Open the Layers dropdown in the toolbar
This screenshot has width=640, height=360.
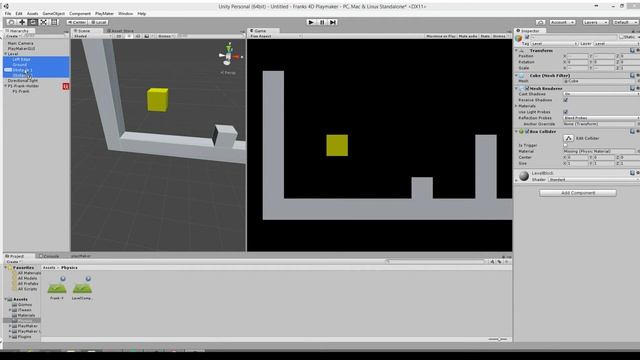coord(595,22)
